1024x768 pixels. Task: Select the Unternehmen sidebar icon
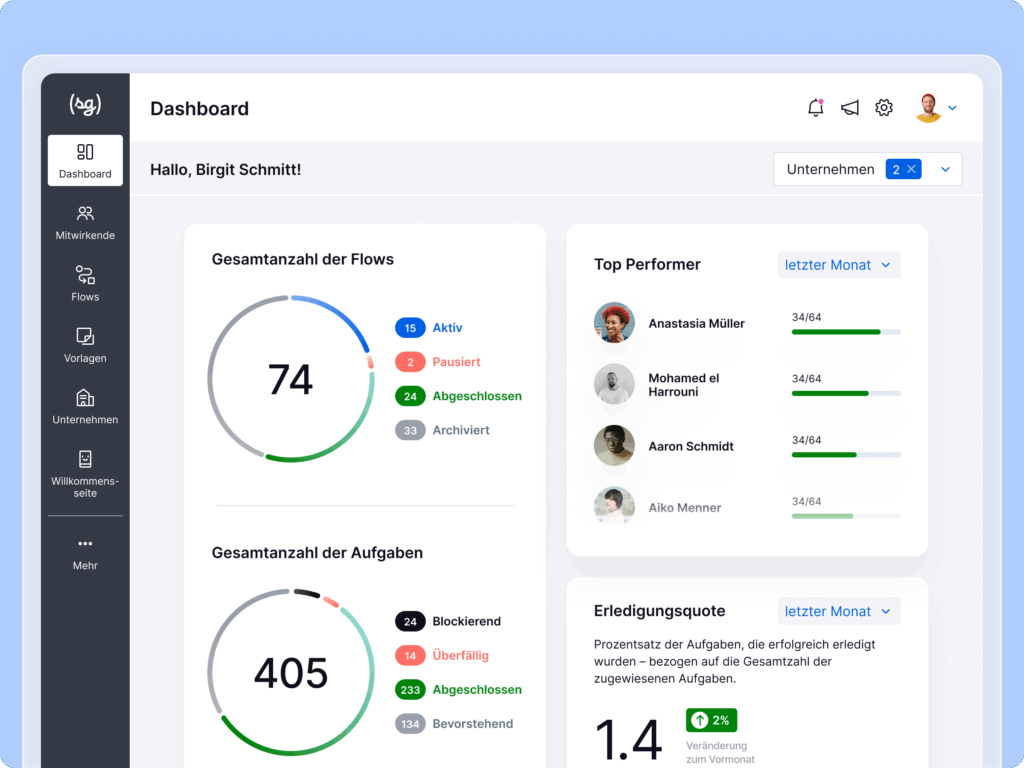tap(85, 406)
